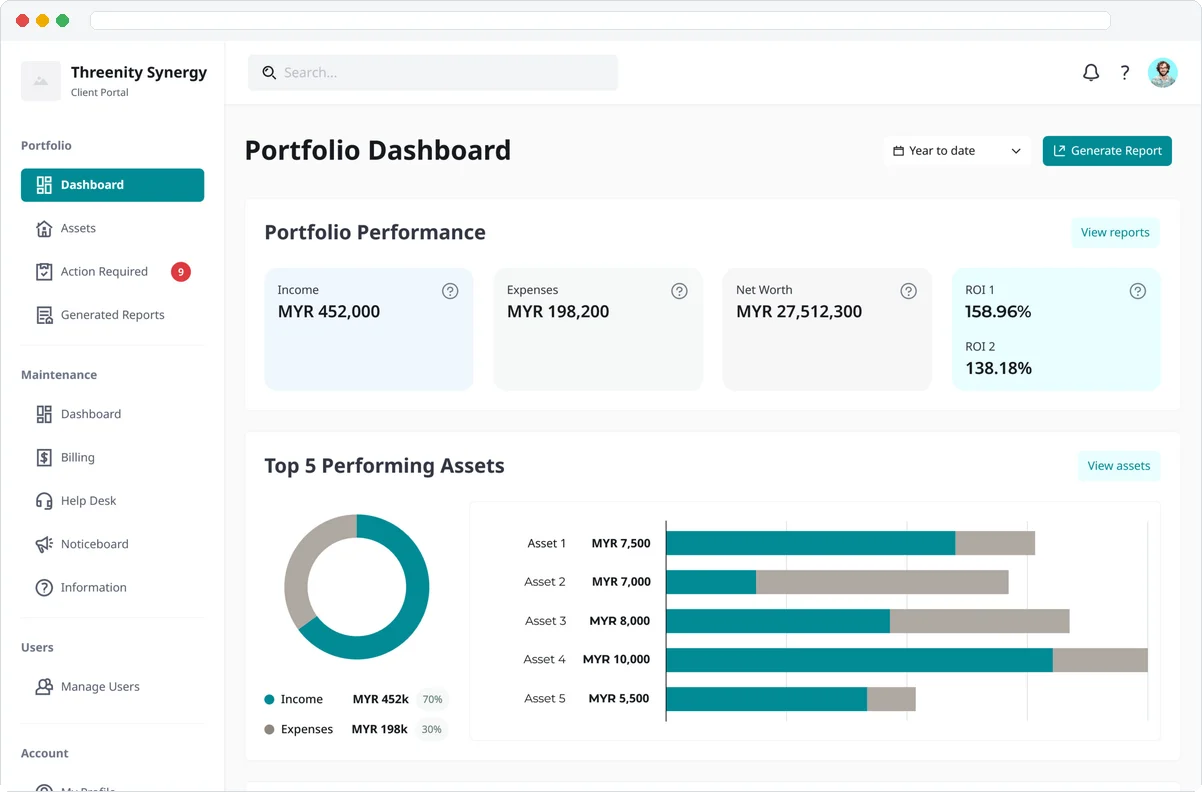
Task: Open Generated Reports in the sidebar
Action: click(x=112, y=314)
